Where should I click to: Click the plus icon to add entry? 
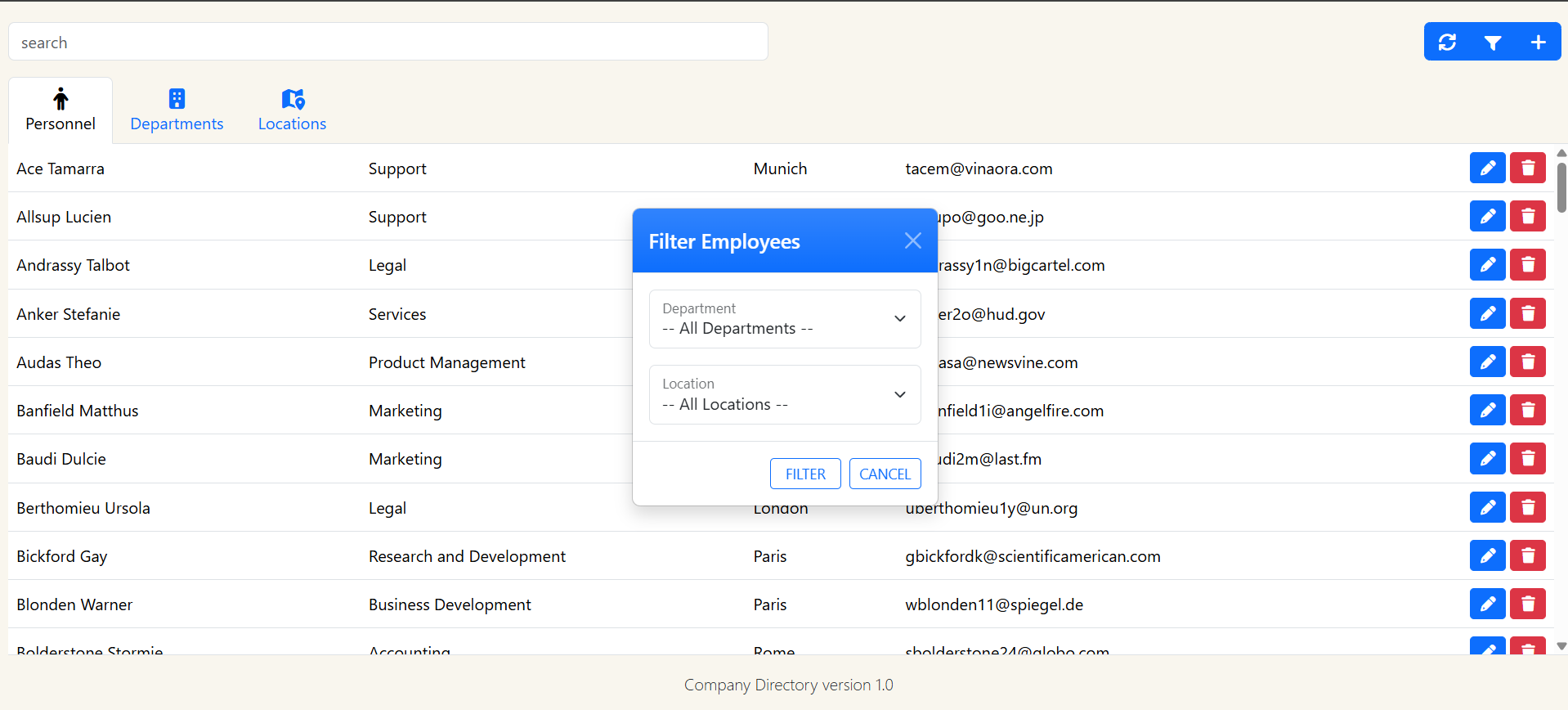1538,42
